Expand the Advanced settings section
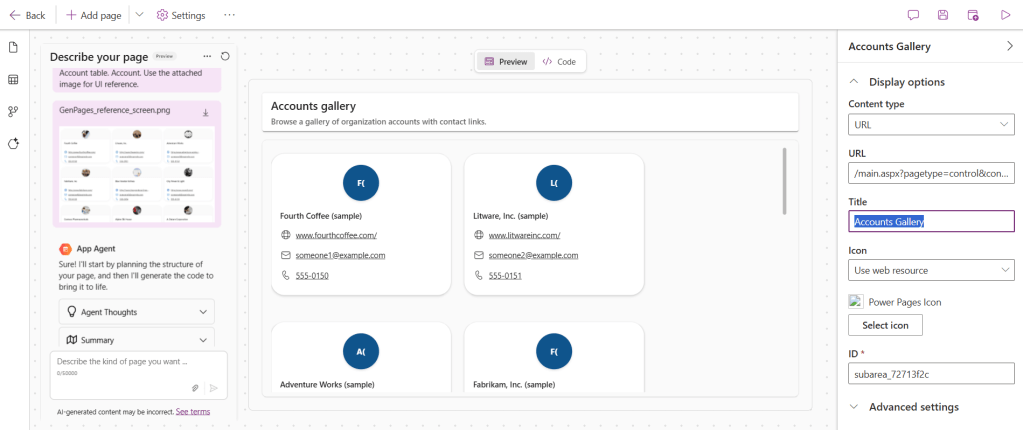Viewport: 1023px width, 430px height. tap(913, 407)
